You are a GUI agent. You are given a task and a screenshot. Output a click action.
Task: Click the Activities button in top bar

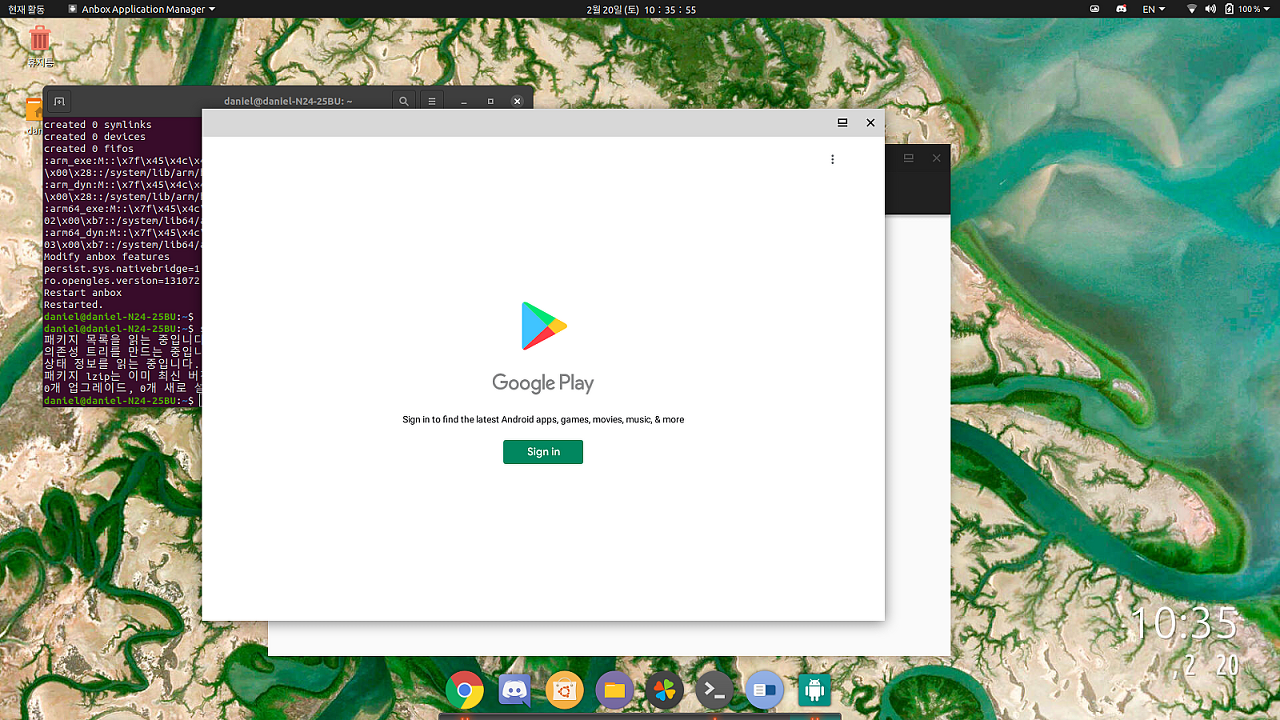(x=28, y=9)
